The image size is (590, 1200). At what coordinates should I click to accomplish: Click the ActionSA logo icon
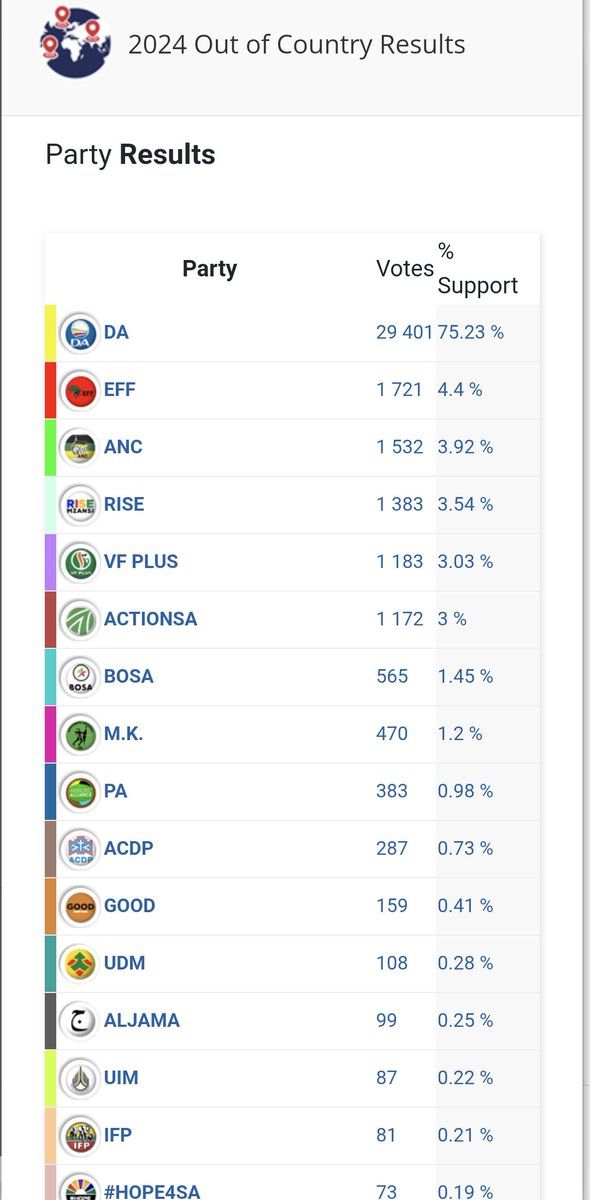[x=79, y=619]
